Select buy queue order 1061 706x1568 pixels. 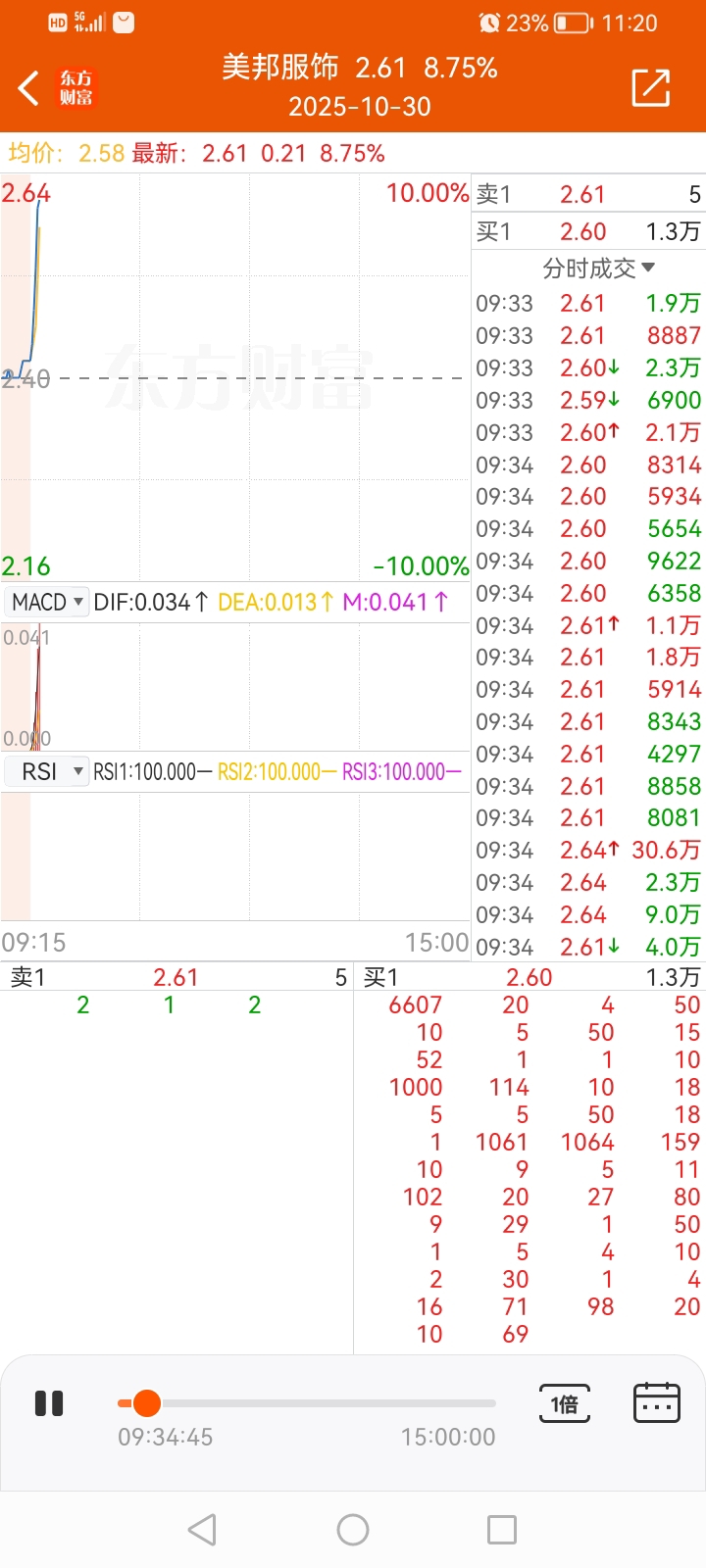coord(501,1142)
